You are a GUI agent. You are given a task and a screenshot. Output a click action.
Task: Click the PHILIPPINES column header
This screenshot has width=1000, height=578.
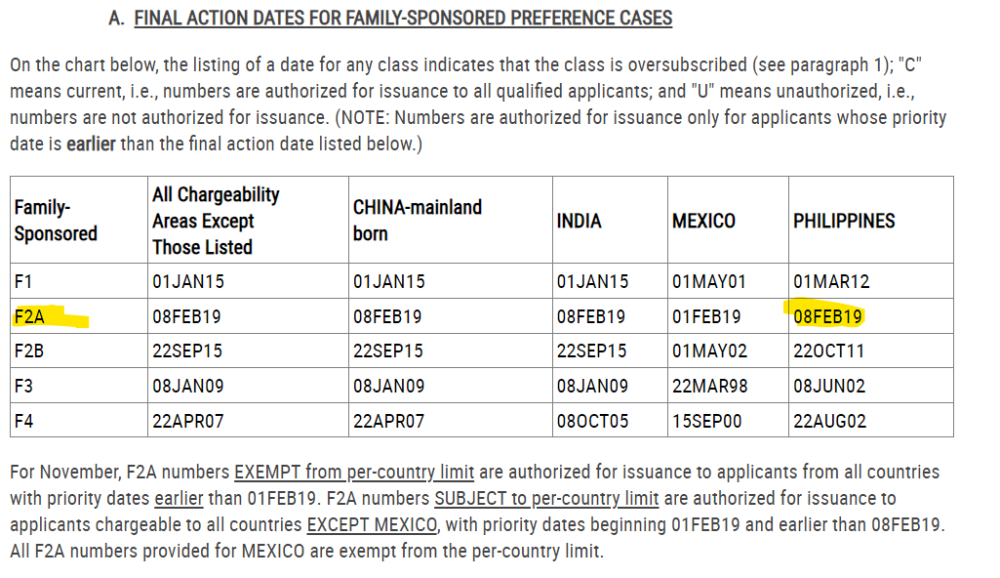click(x=844, y=221)
